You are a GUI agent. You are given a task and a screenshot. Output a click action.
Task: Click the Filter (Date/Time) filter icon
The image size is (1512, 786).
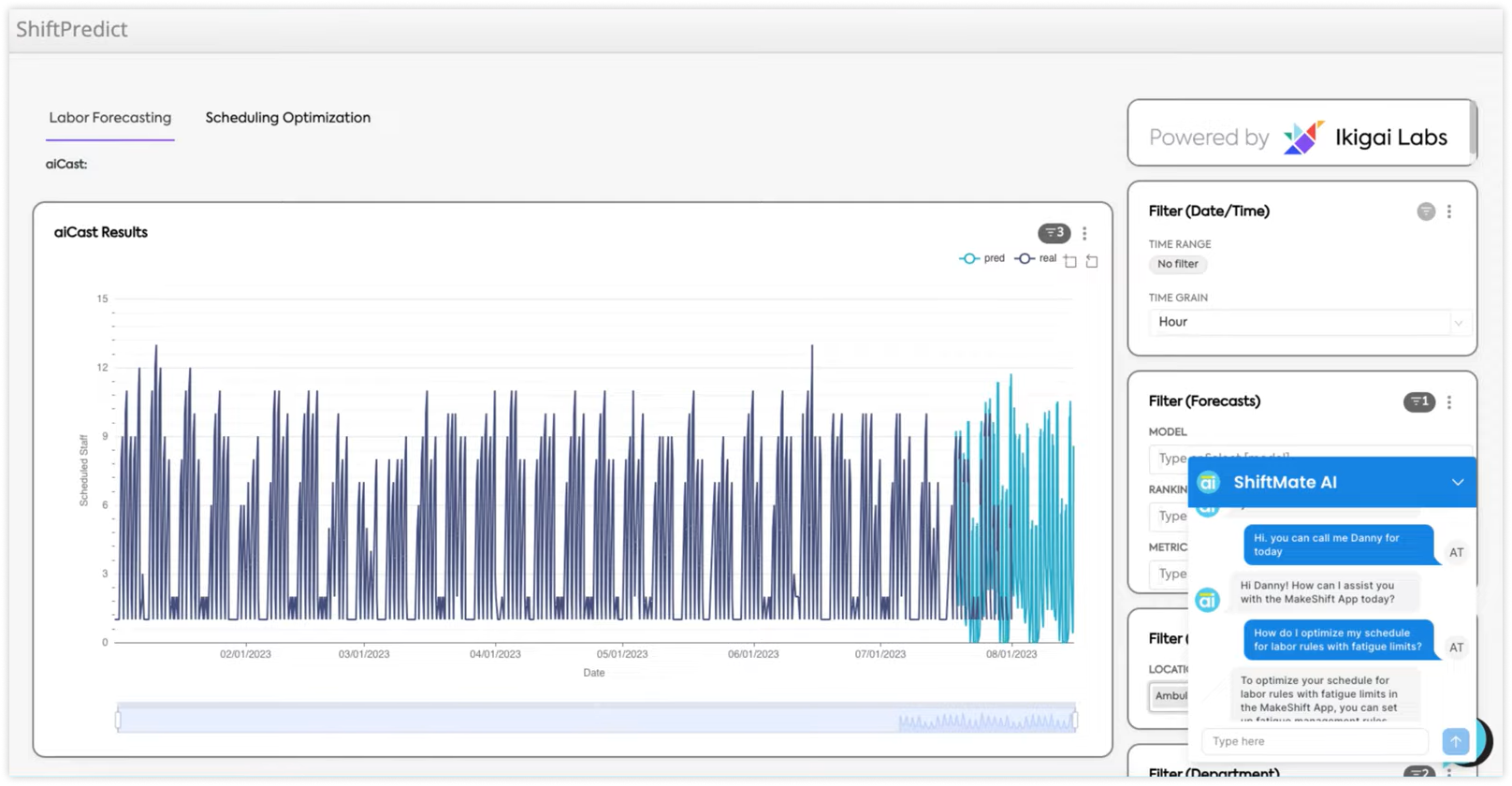[x=1426, y=211]
